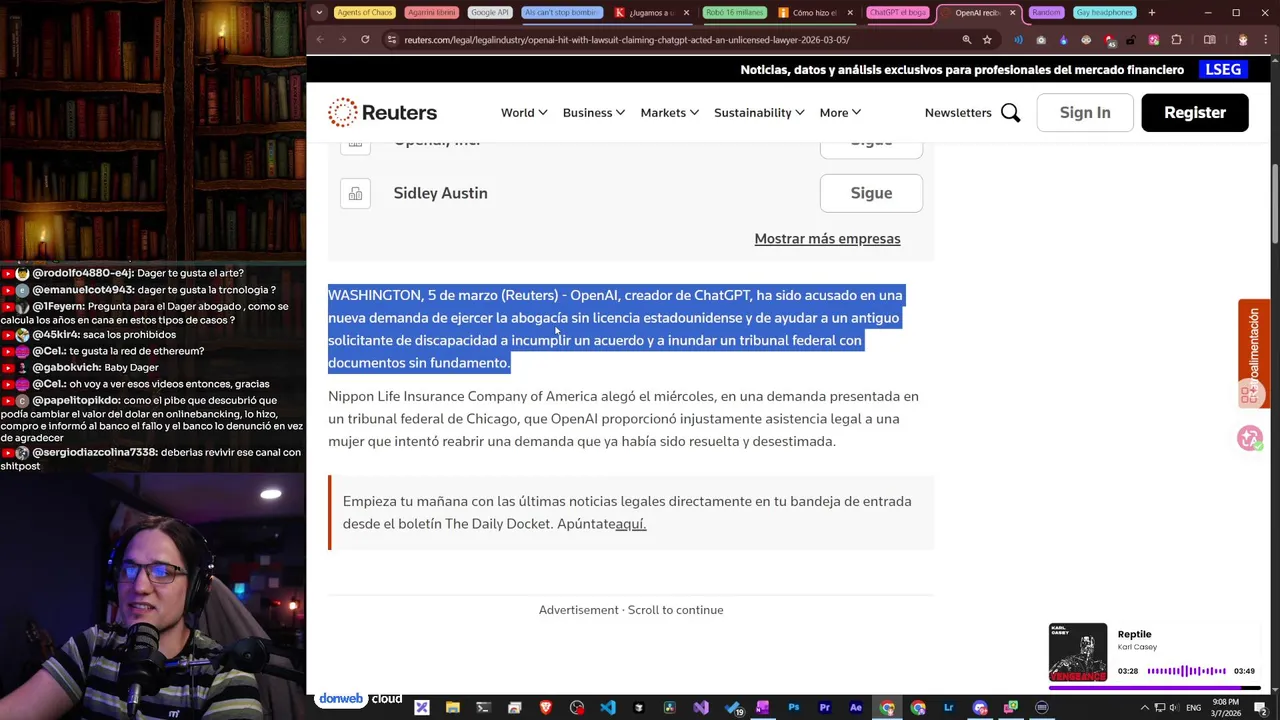
Task: Click the 'Nippon Life Insurance Company' paragraph
Action: tap(624, 419)
